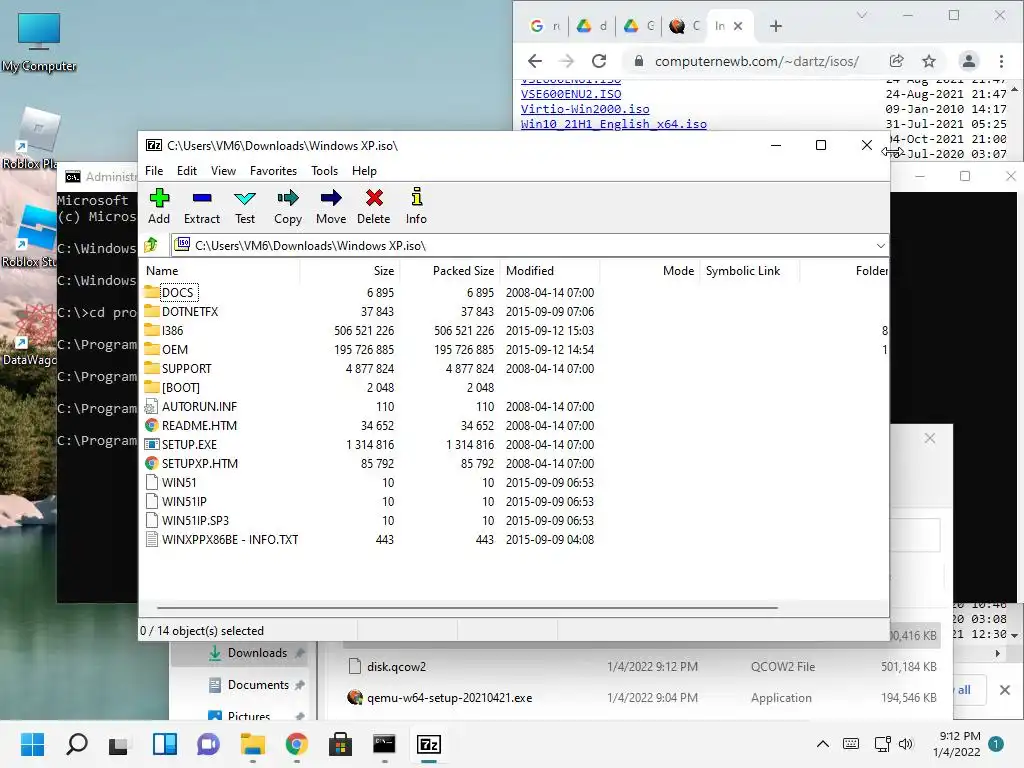Open Chrome three-dot menu

[1001, 61]
